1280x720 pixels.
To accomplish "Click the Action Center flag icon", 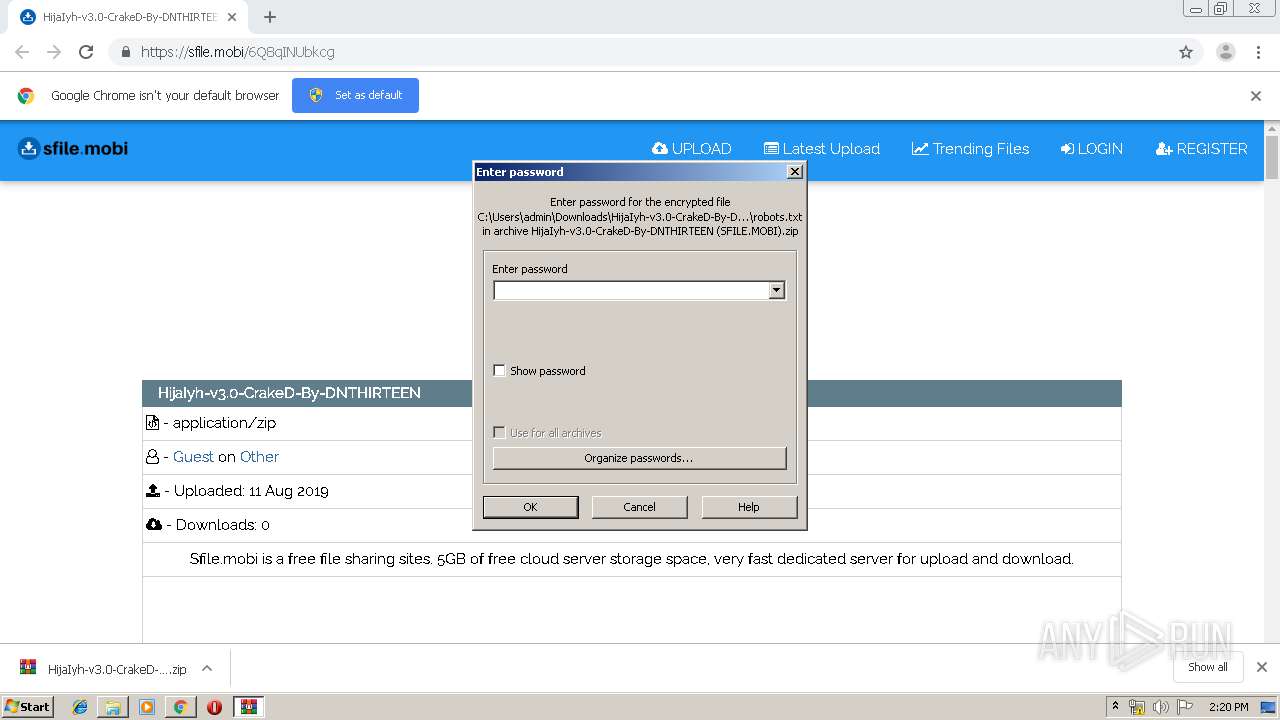I will 1184,707.
